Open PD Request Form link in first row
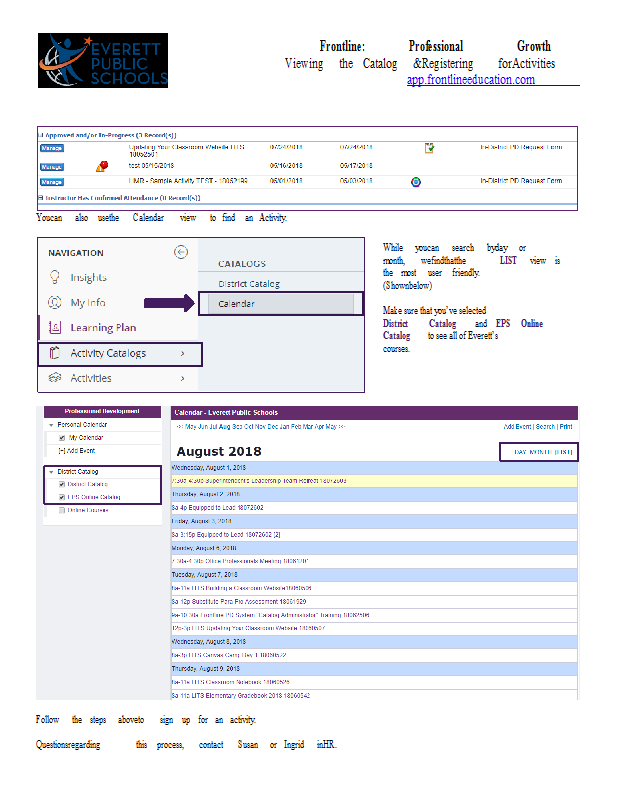This screenshot has height=800, width=618. coord(521,147)
